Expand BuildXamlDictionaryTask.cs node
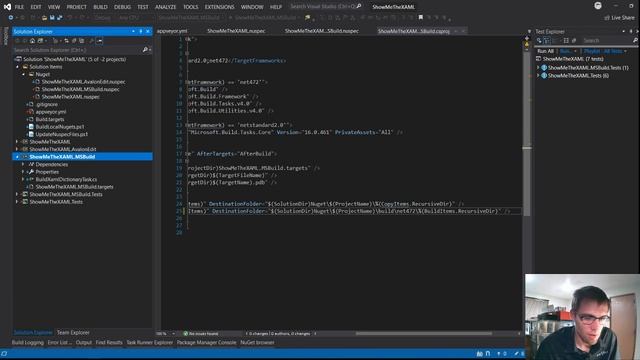 click(23, 179)
